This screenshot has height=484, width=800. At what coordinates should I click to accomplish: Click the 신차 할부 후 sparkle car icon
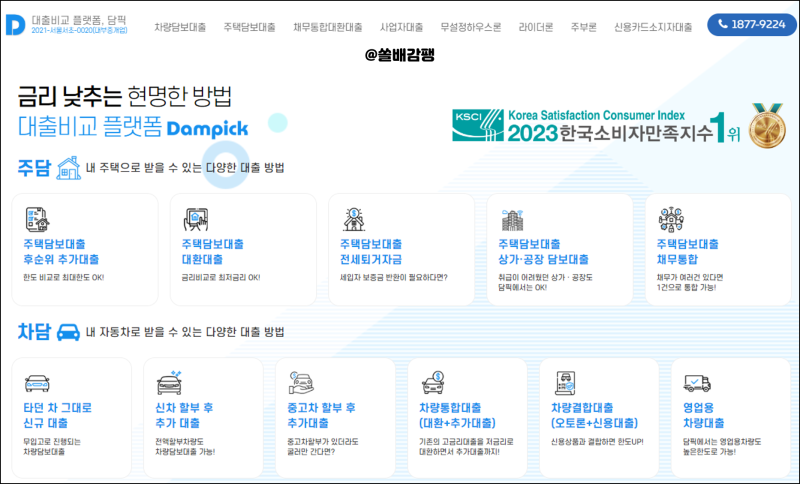coord(169,383)
